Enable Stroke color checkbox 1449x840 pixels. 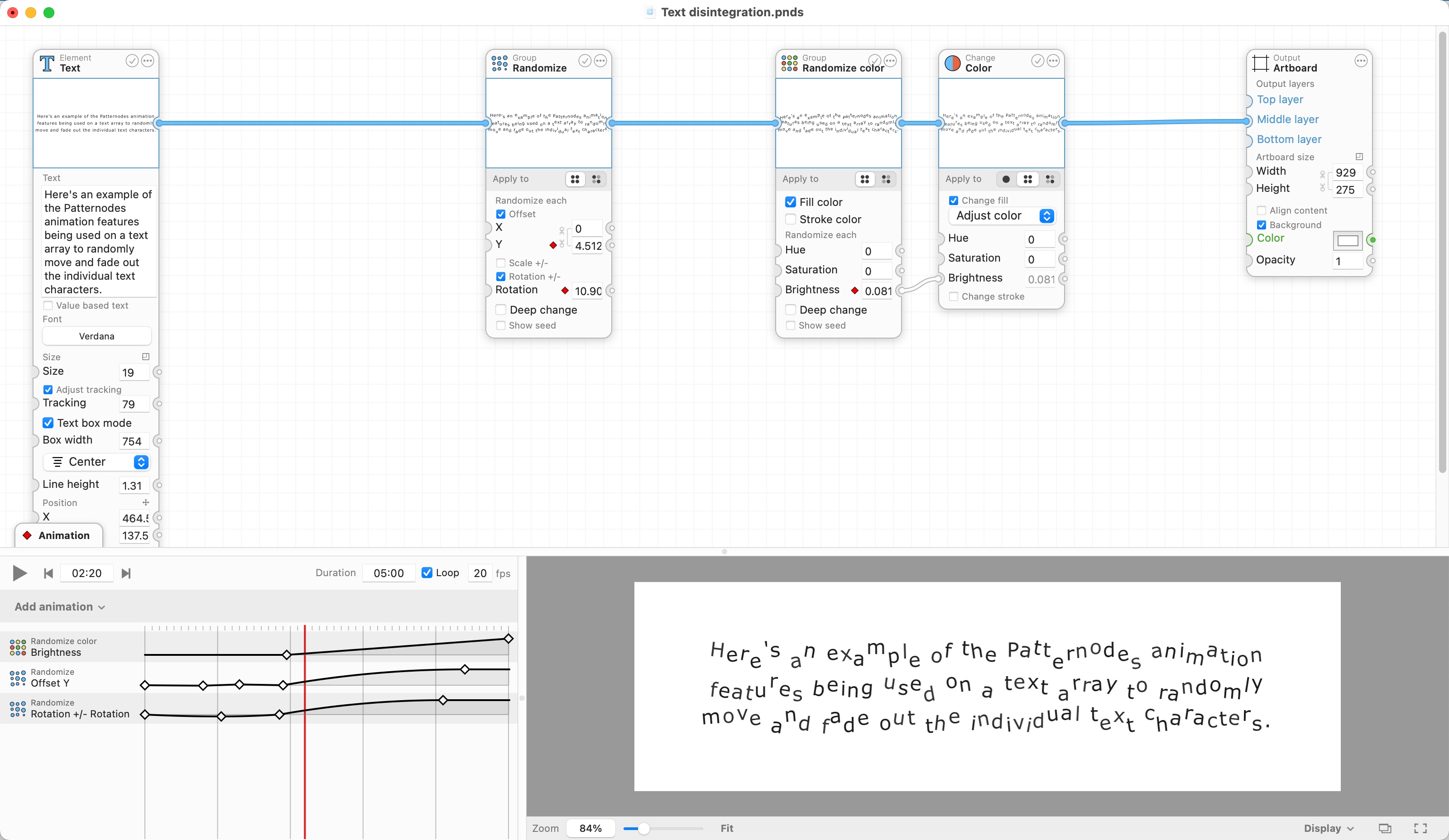(791, 219)
